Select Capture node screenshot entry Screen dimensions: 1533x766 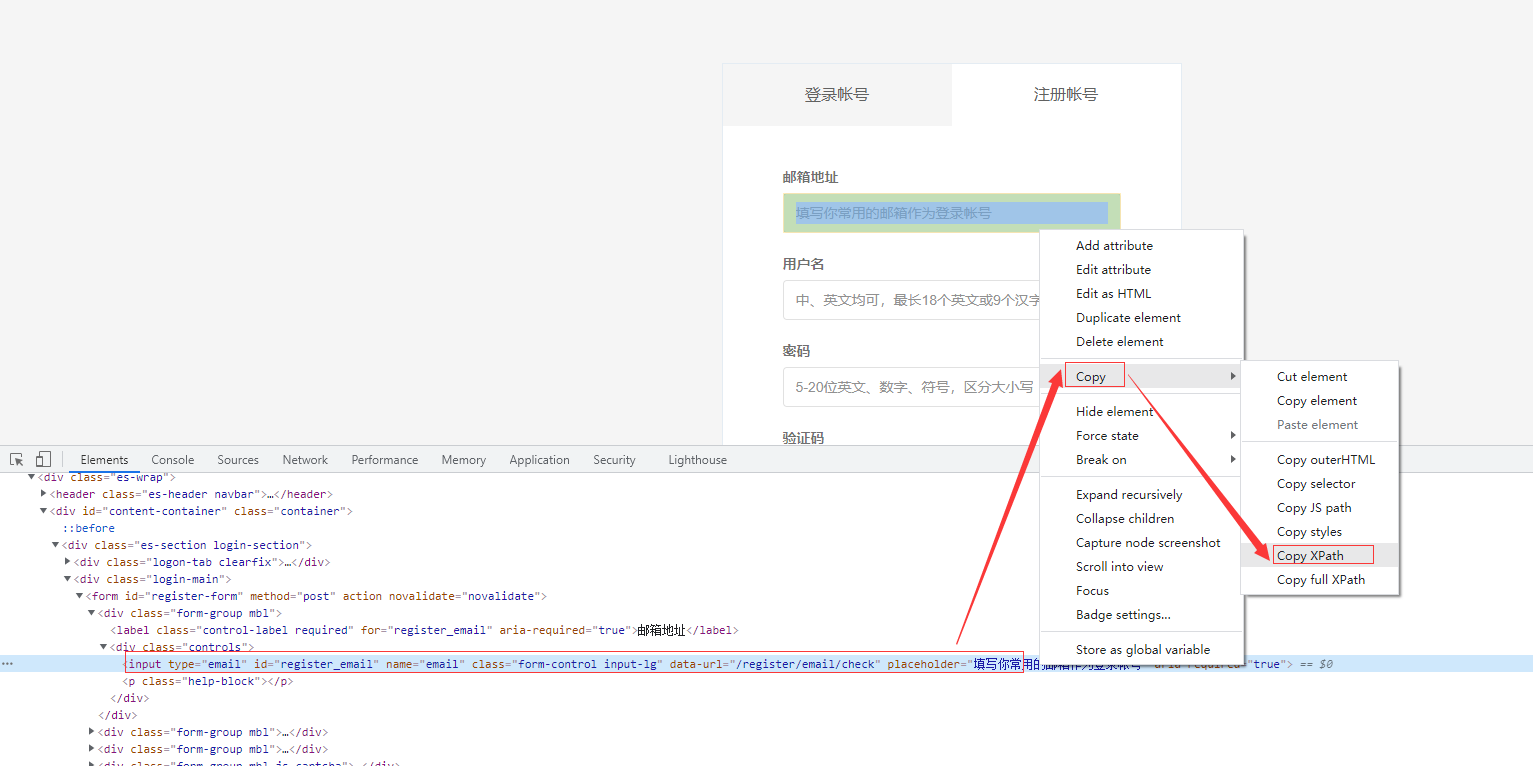(x=1141, y=543)
